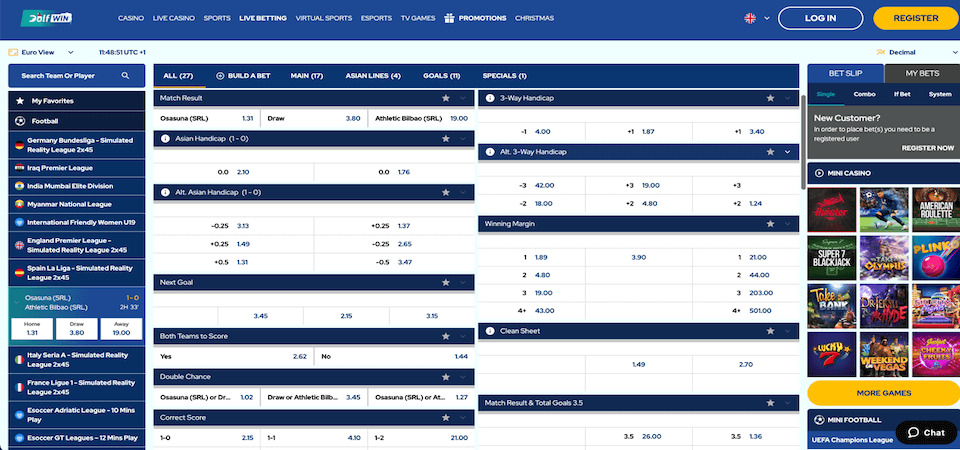Click the Football sport icon
This screenshot has height=450, width=960.
20,121
